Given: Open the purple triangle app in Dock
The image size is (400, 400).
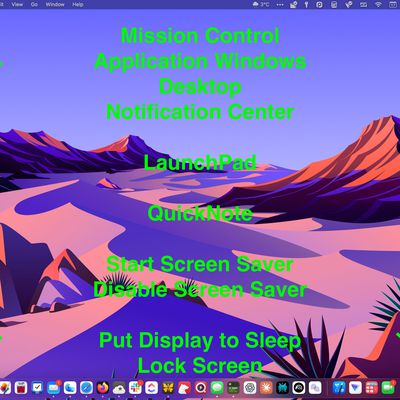Looking at the screenshot, I should pyautogui.click(x=355, y=388).
